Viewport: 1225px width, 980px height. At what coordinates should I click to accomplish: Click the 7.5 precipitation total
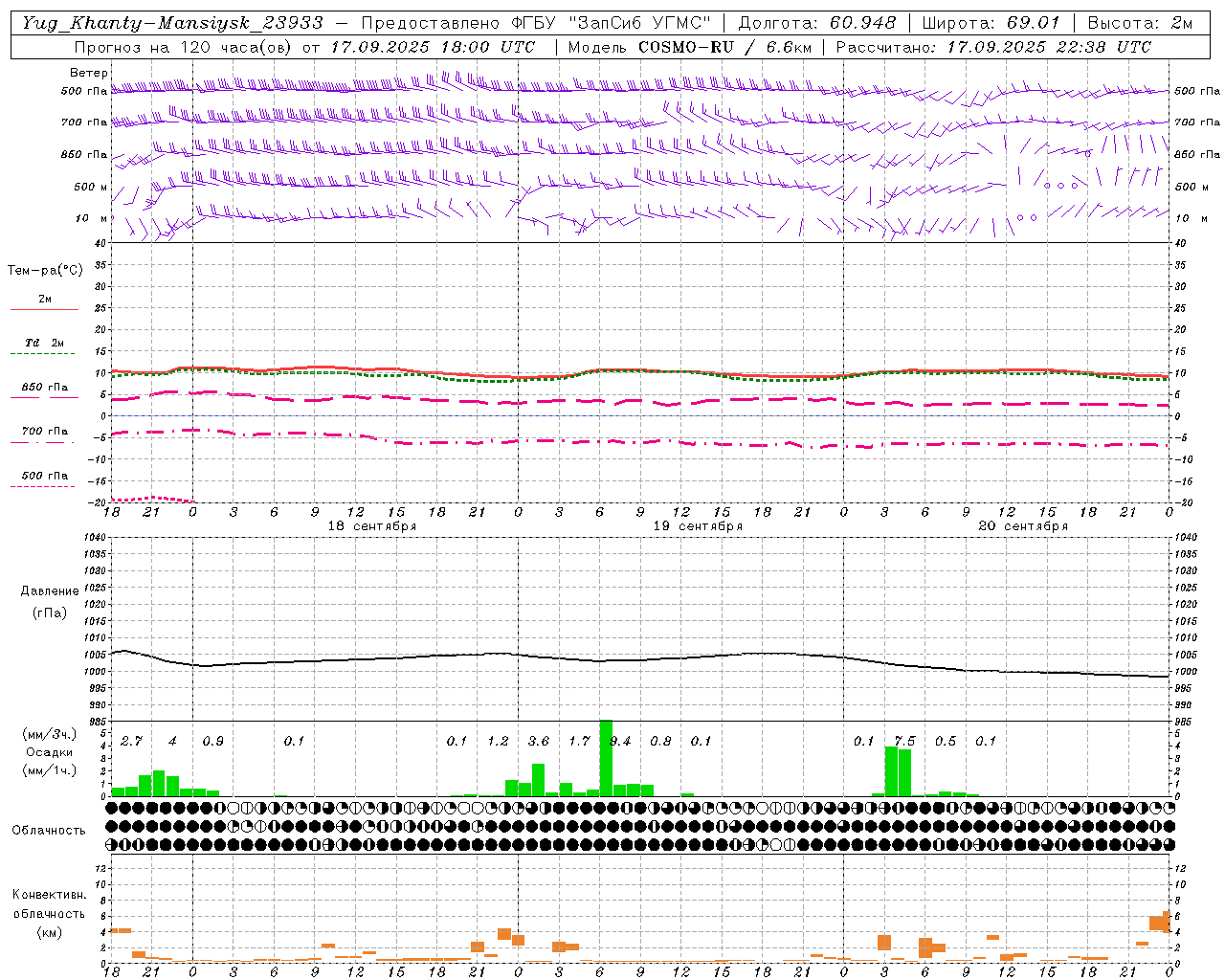(x=904, y=741)
